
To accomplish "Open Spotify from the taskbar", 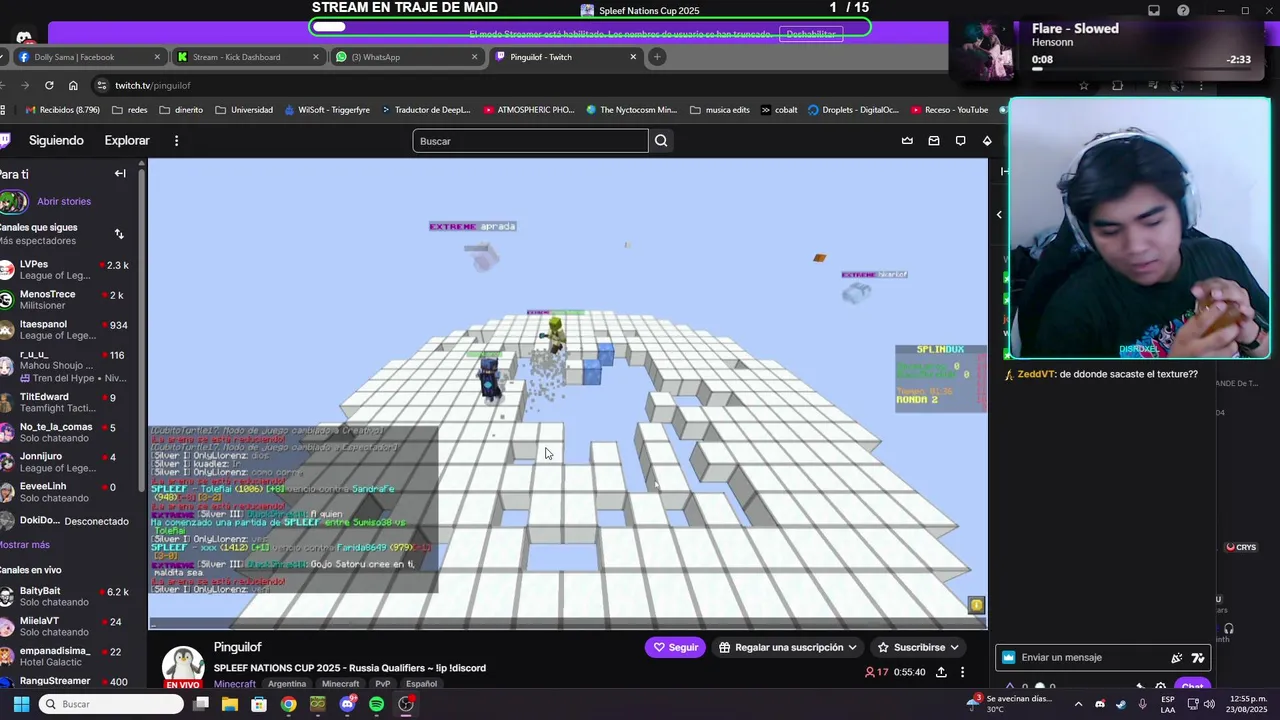I will click(x=376, y=704).
